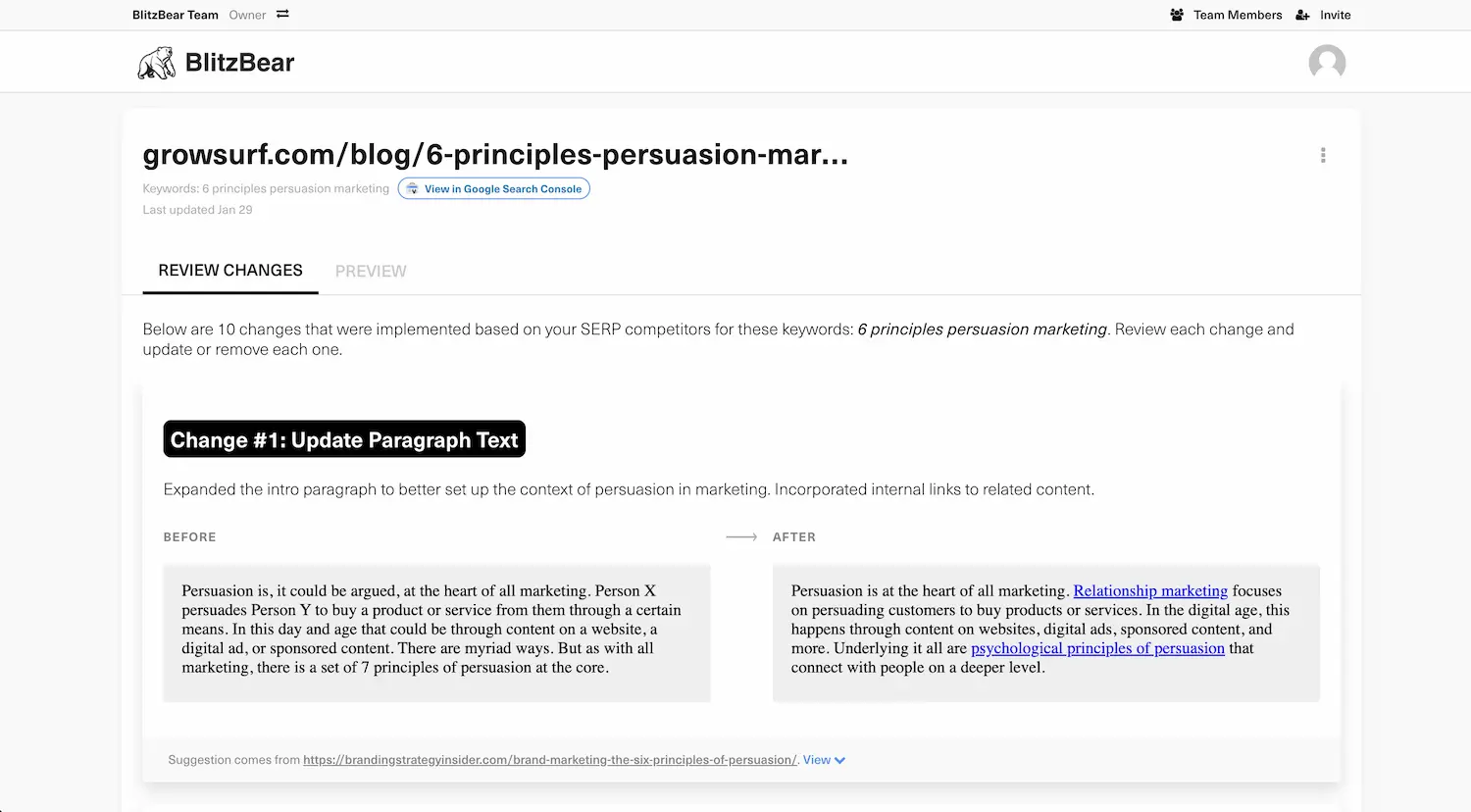Image resolution: width=1471 pixels, height=812 pixels.
Task: Open the user avatar in the header
Action: coord(1327,63)
